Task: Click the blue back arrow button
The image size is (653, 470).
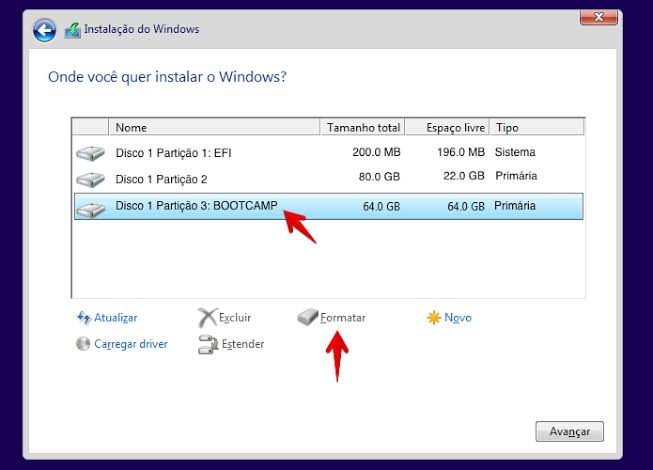Action: (x=45, y=30)
